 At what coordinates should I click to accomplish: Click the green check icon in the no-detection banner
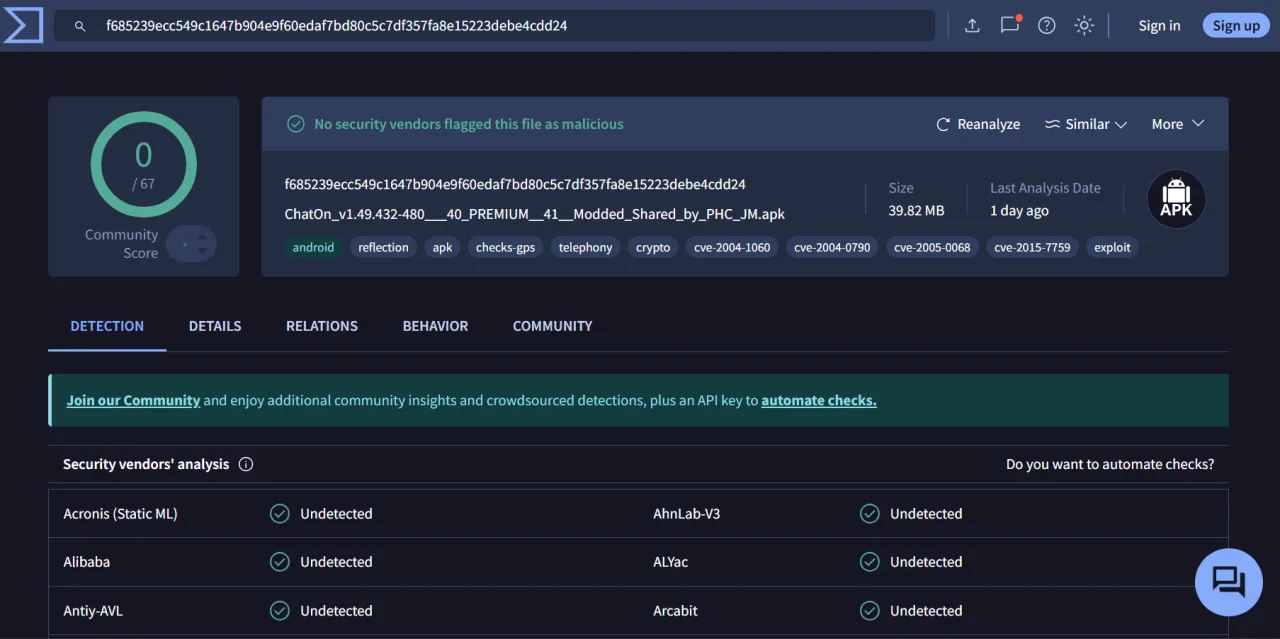[x=296, y=124]
